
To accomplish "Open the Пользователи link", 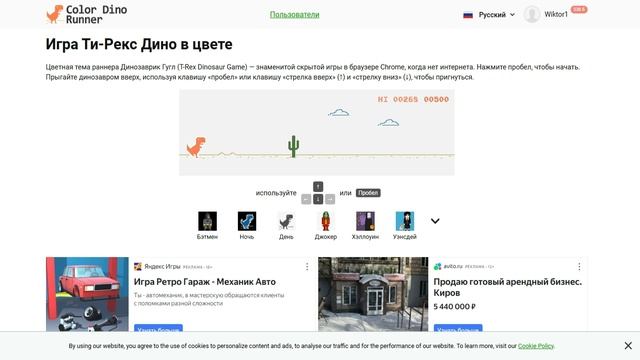I will (294, 15).
